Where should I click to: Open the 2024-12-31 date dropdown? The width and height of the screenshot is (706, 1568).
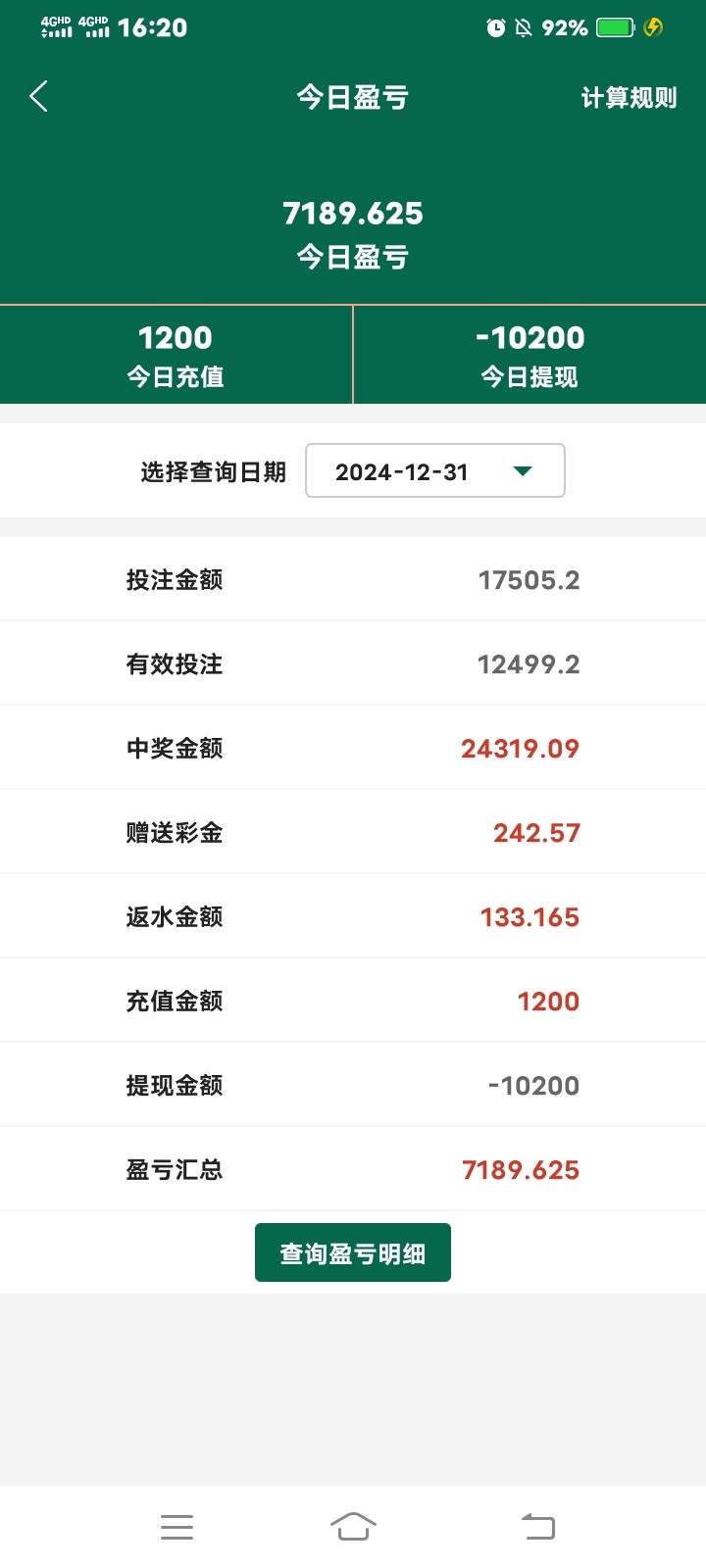pyautogui.click(x=434, y=471)
